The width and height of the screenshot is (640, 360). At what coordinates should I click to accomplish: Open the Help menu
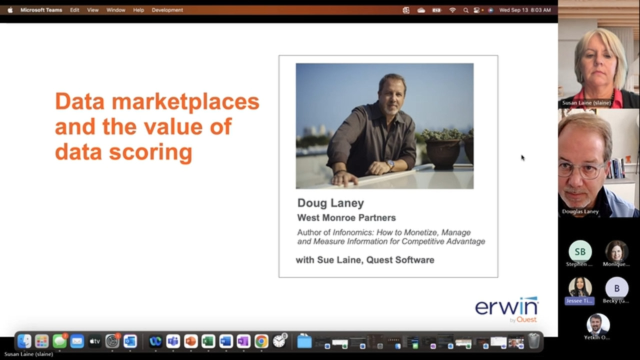tap(138, 10)
